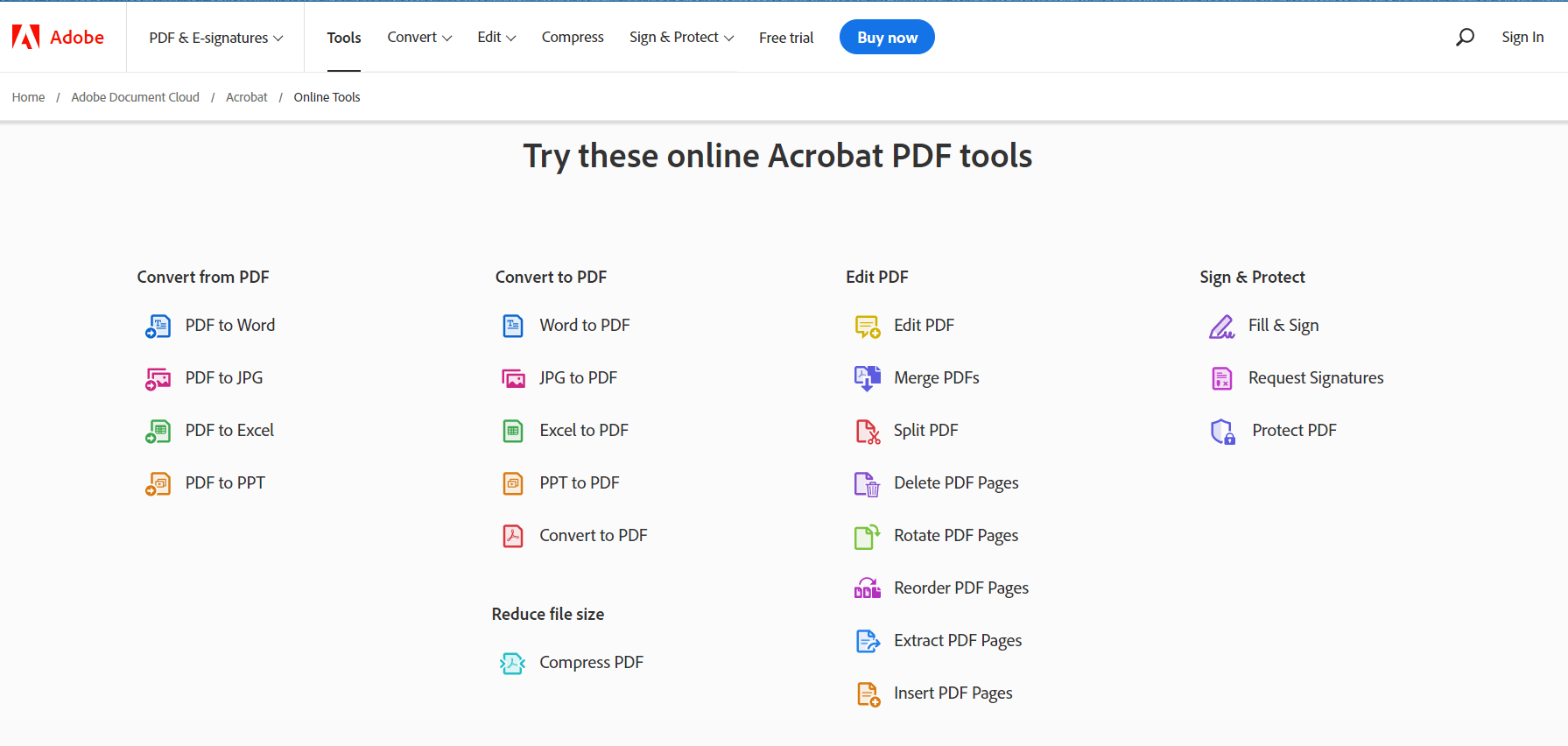
Task: Click the Insert PDF Pages icon
Action: click(868, 693)
